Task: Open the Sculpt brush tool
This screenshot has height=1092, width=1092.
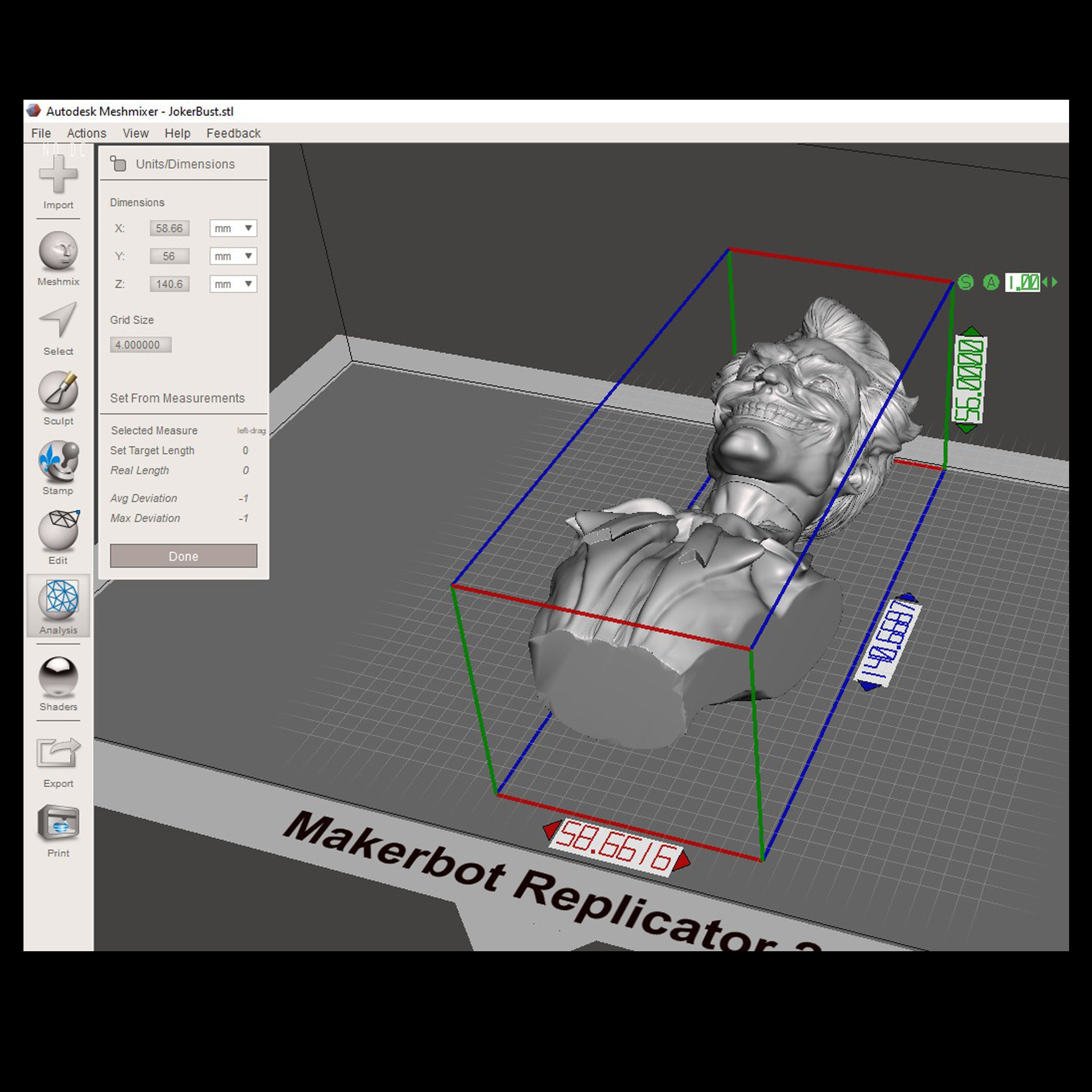Action: [58, 390]
